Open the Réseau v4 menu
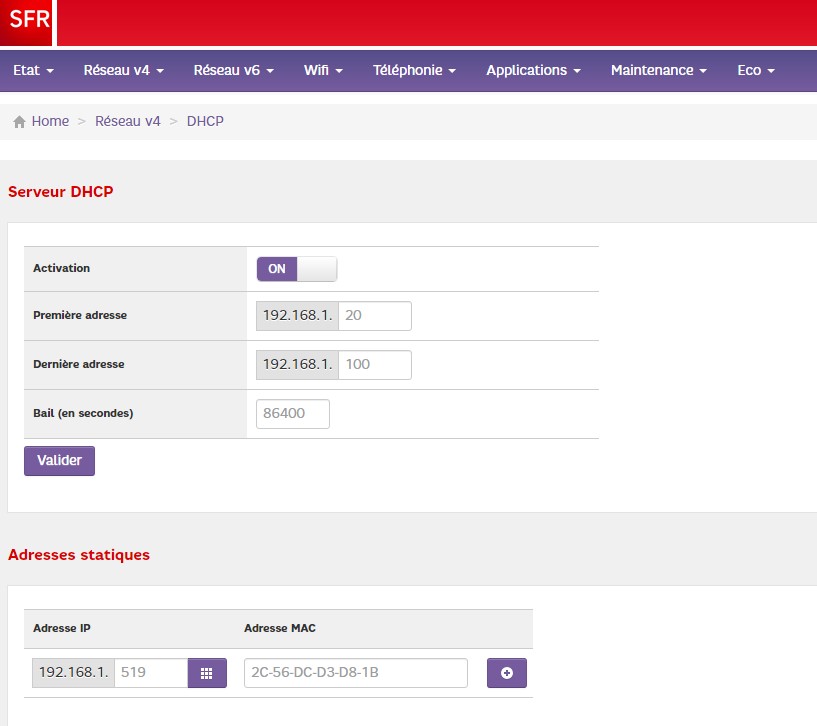817x726 pixels. click(123, 70)
